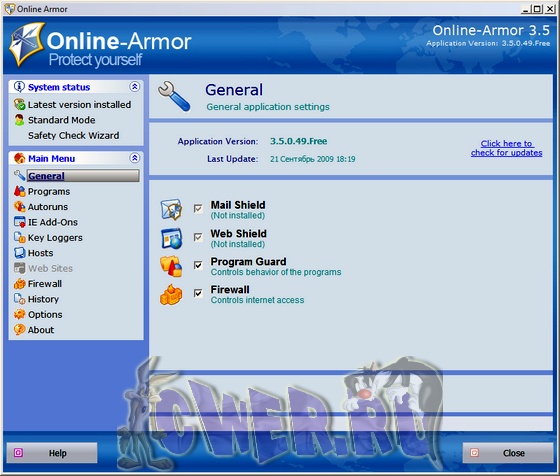Click the Online Armor title bar icon
This screenshot has width=560, height=476.
coord(10,9)
